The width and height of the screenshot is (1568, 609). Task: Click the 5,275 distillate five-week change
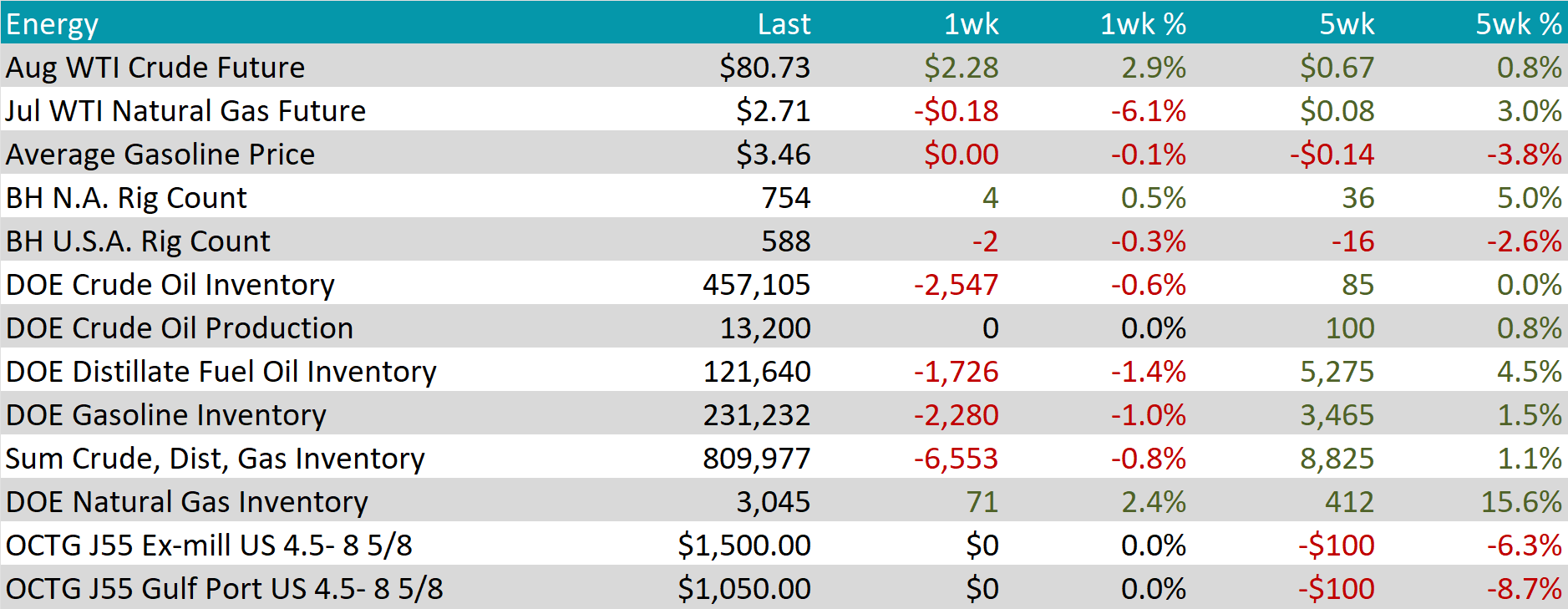(1337, 372)
